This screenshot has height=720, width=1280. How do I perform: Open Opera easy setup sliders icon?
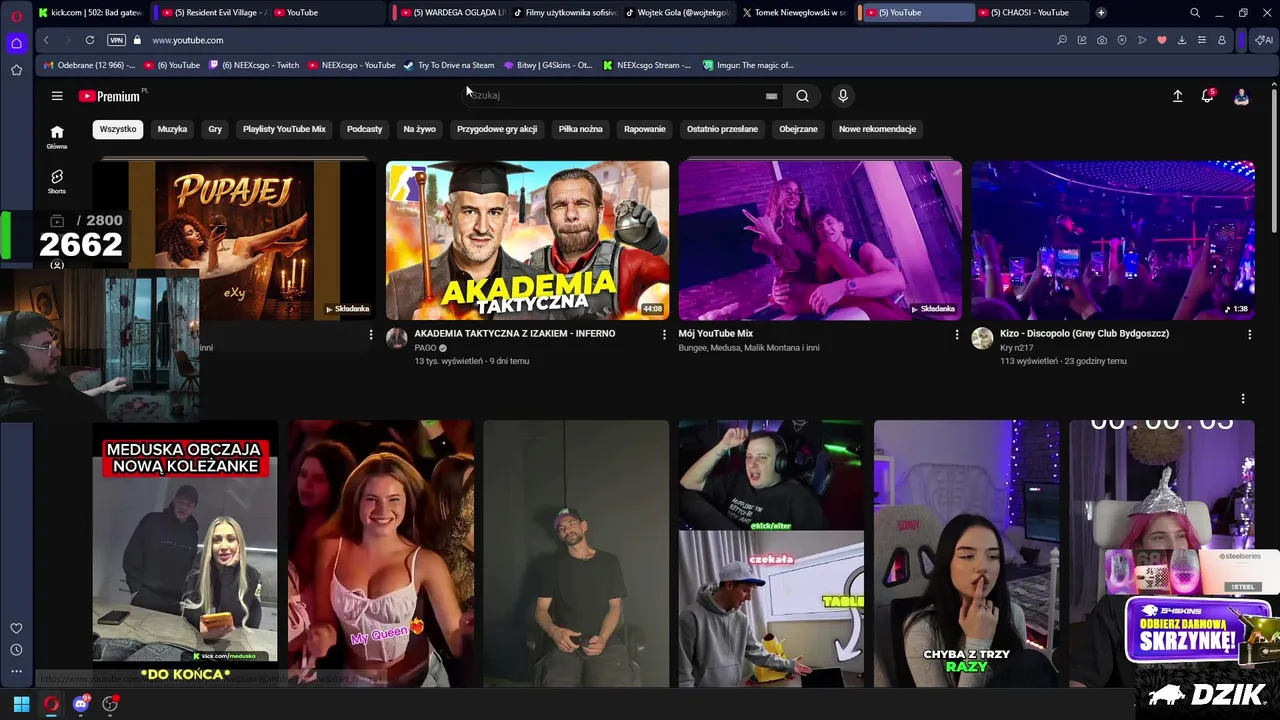click(1202, 40)
